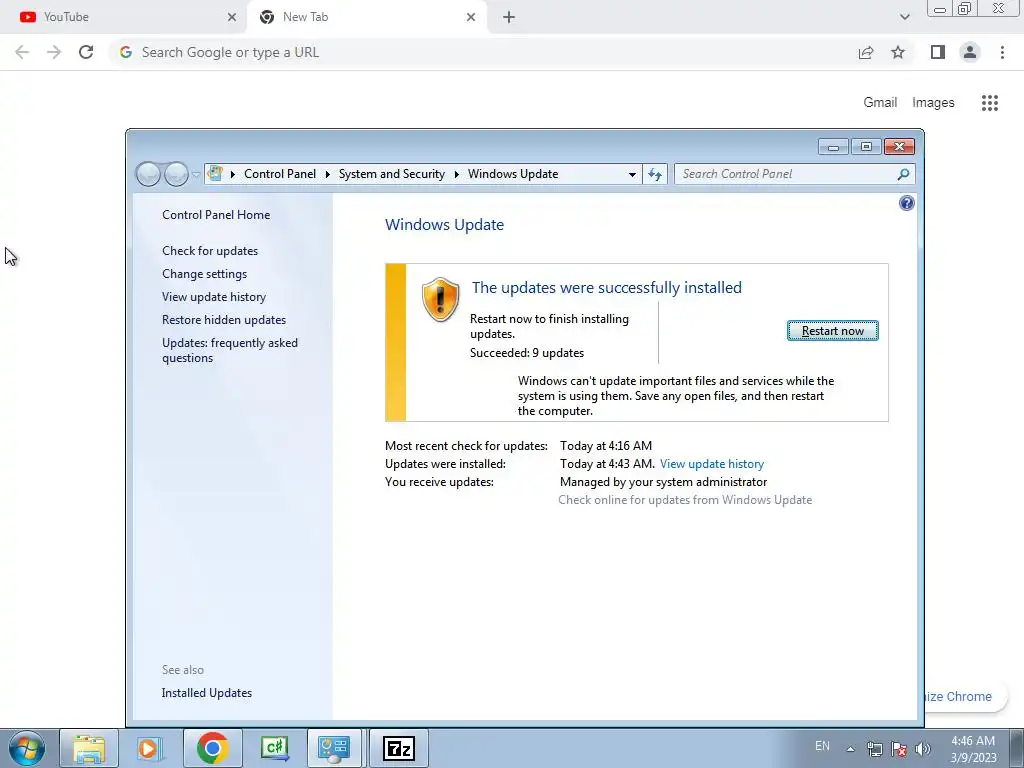Close the YouTube tab
This screenshot has height=768, width=1024.
click(232, 17)
